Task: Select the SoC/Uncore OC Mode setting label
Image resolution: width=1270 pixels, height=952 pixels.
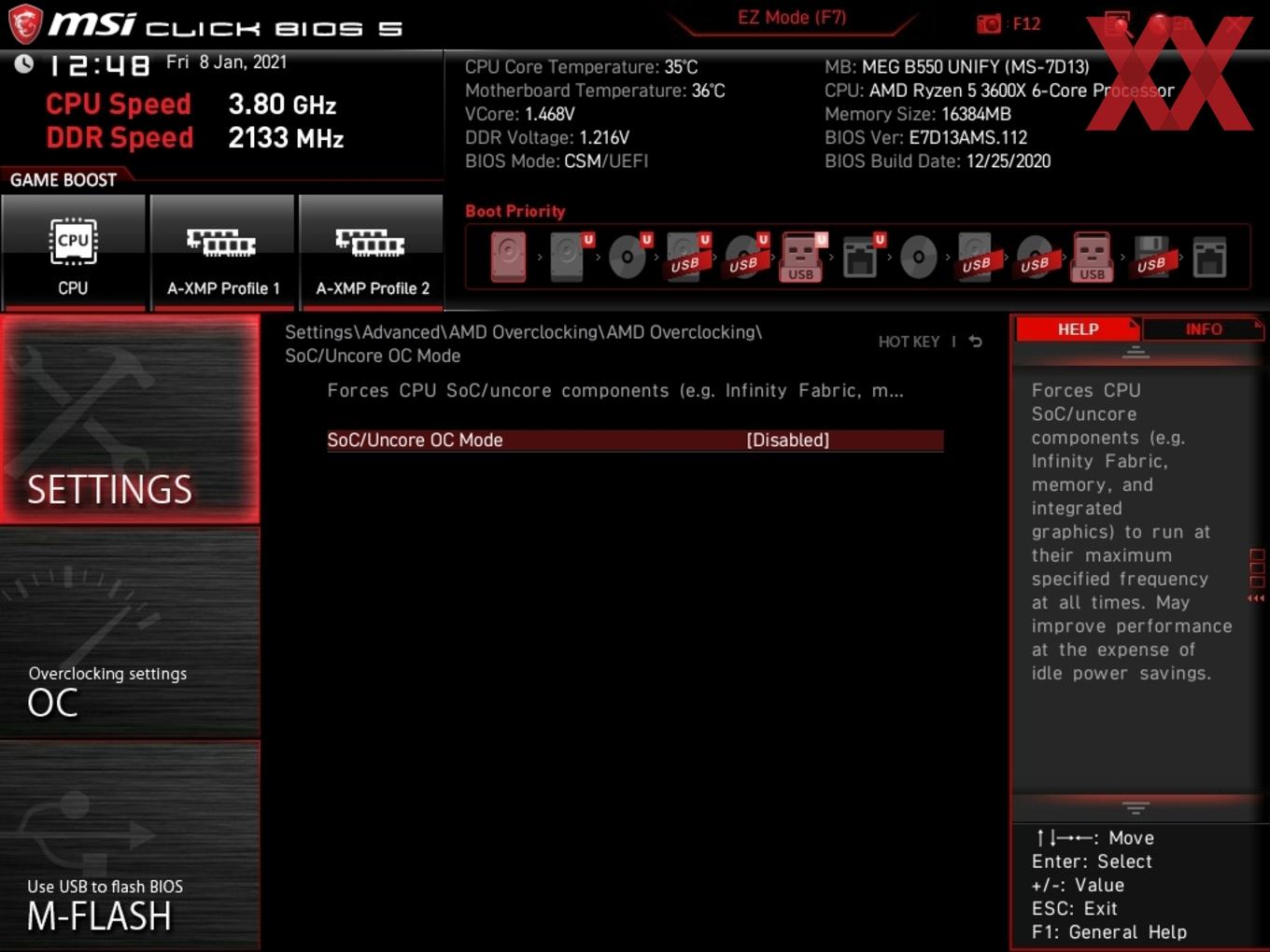Action: click(415, 441)
